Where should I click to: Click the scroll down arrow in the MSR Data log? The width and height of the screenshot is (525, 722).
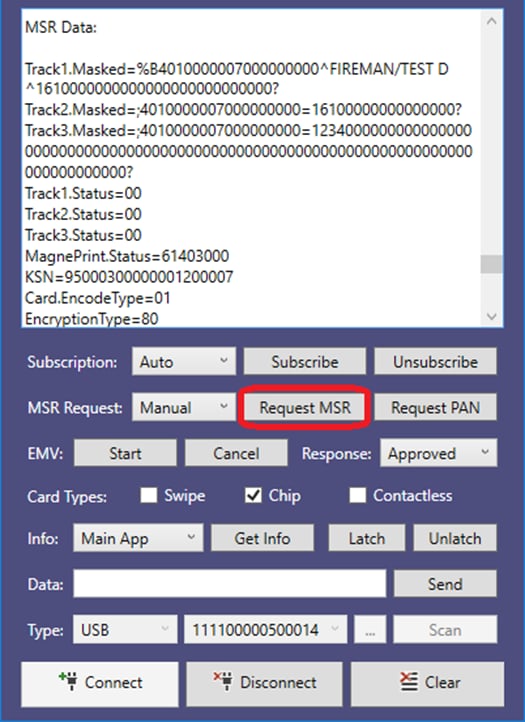[x=491, y=316]
